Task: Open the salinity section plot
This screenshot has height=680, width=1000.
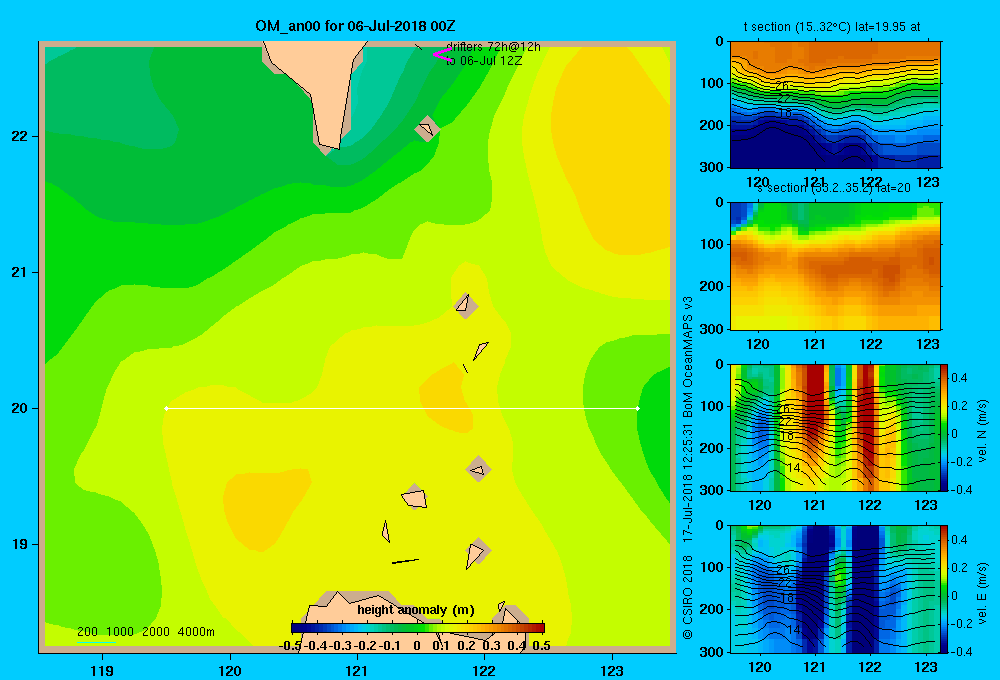Action: pos(835,266)
